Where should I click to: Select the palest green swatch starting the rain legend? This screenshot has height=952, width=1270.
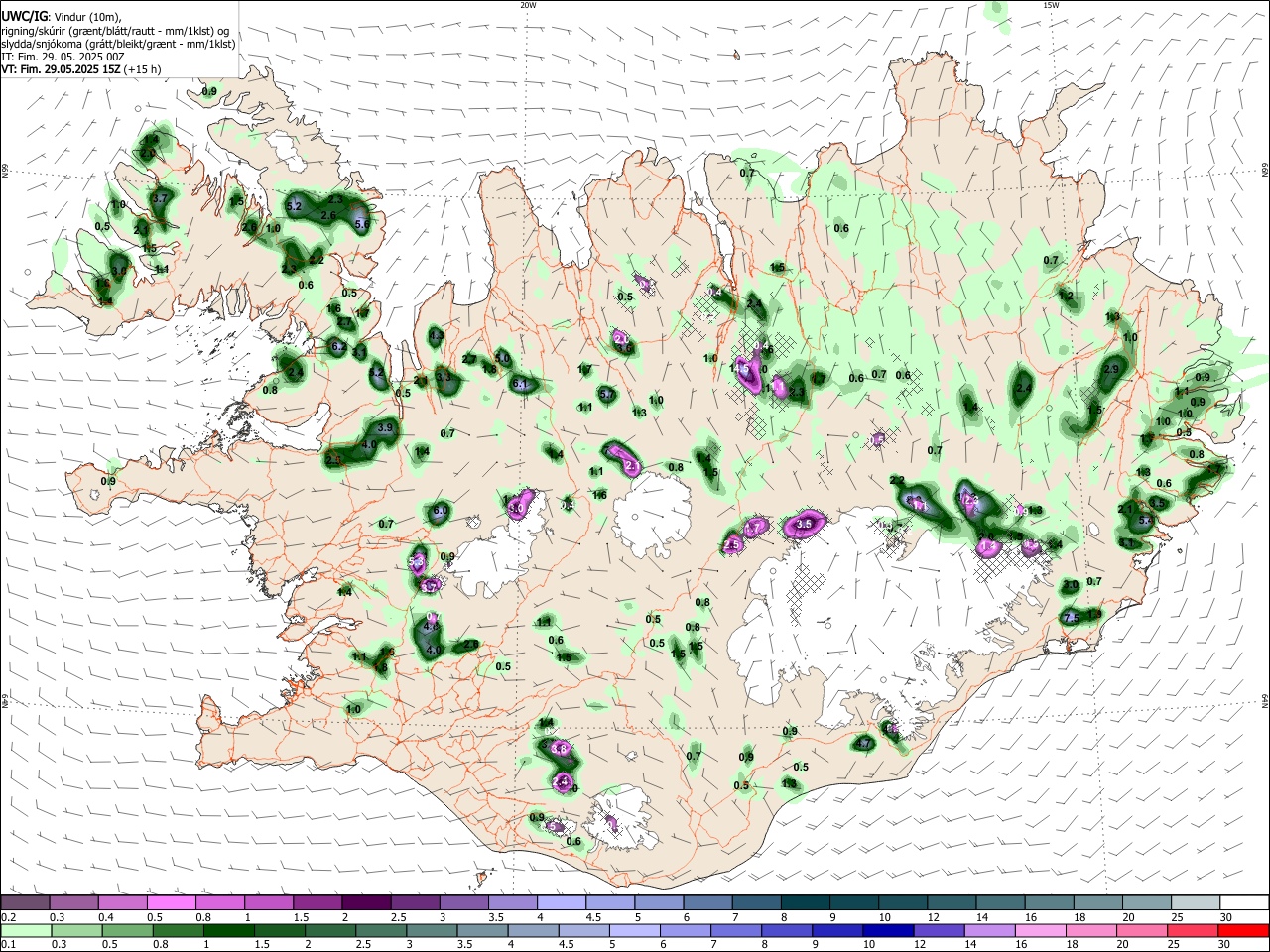point(25,930)
